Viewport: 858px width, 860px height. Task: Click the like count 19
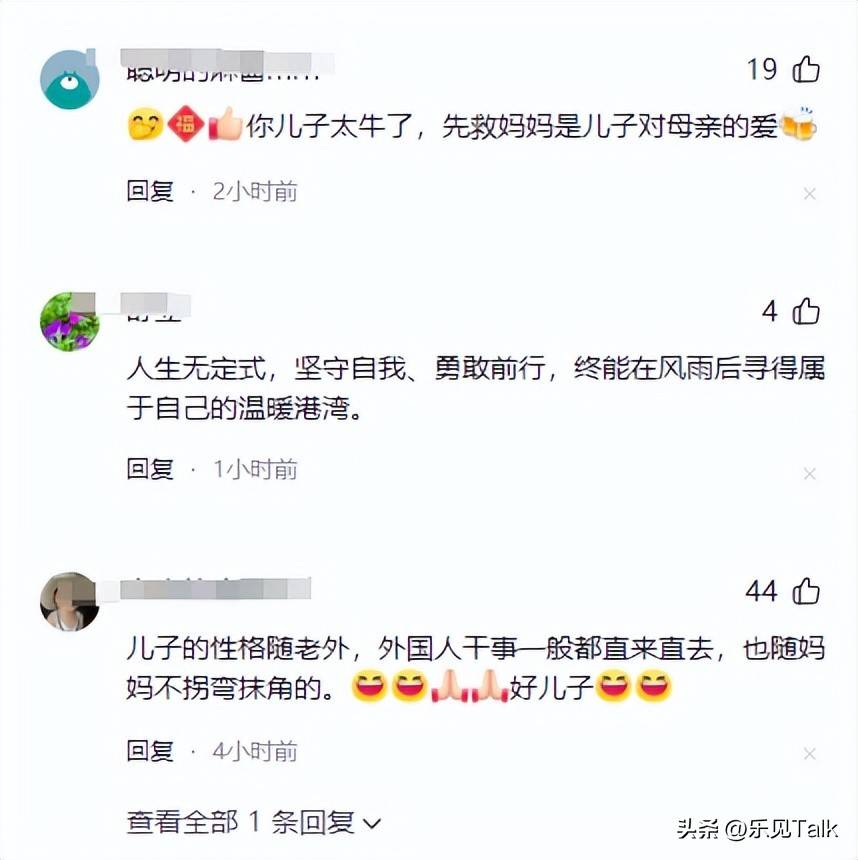click(x=762, y=69)
